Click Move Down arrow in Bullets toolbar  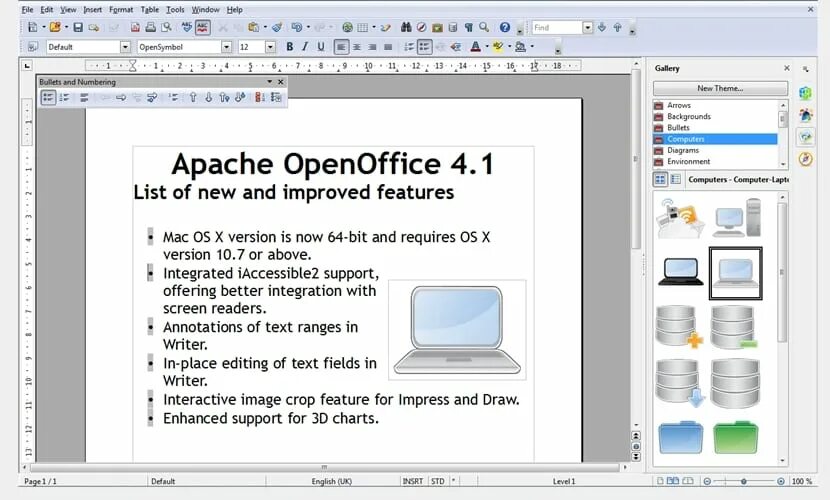coord(209,97)
